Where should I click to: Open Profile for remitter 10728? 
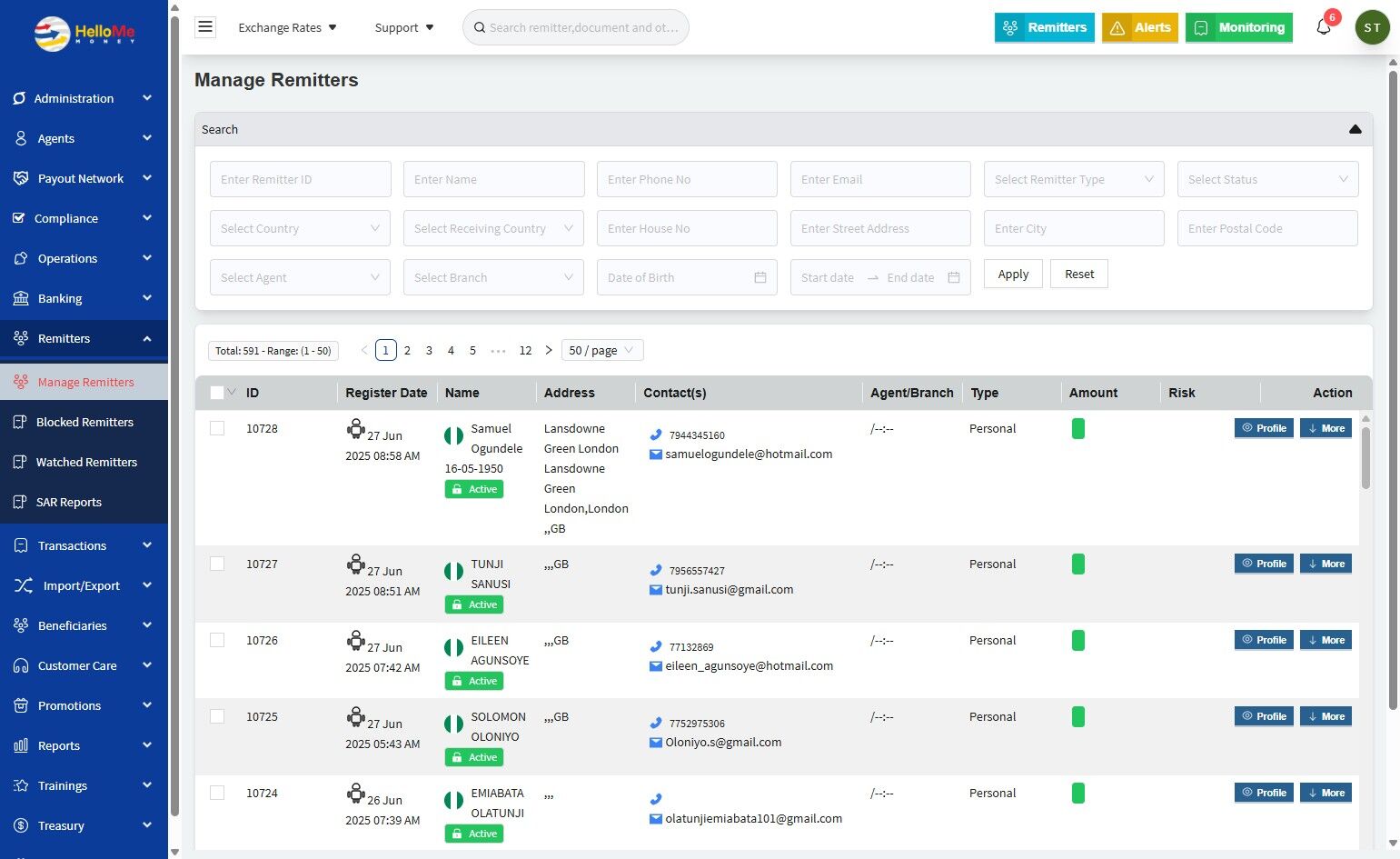[1264, 428]
